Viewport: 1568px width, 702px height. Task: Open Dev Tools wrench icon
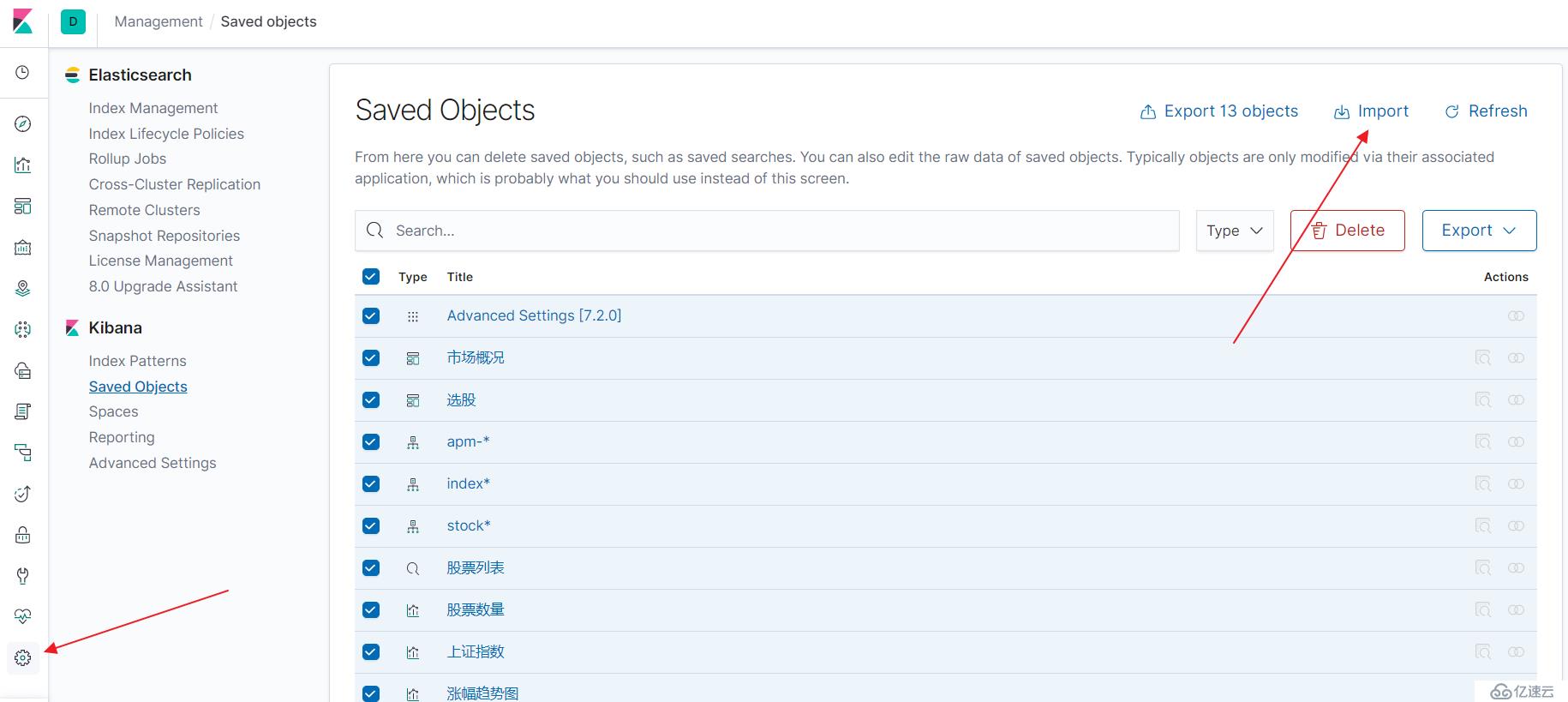pos(23,576)
